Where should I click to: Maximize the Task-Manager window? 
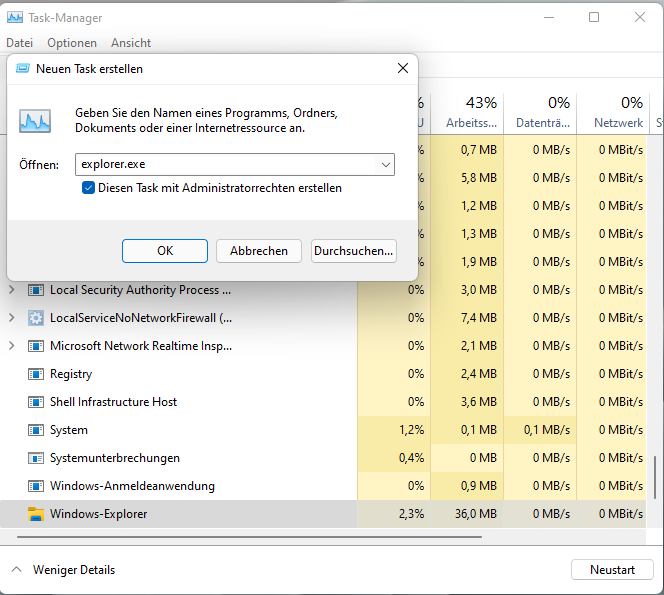(594, 17)
